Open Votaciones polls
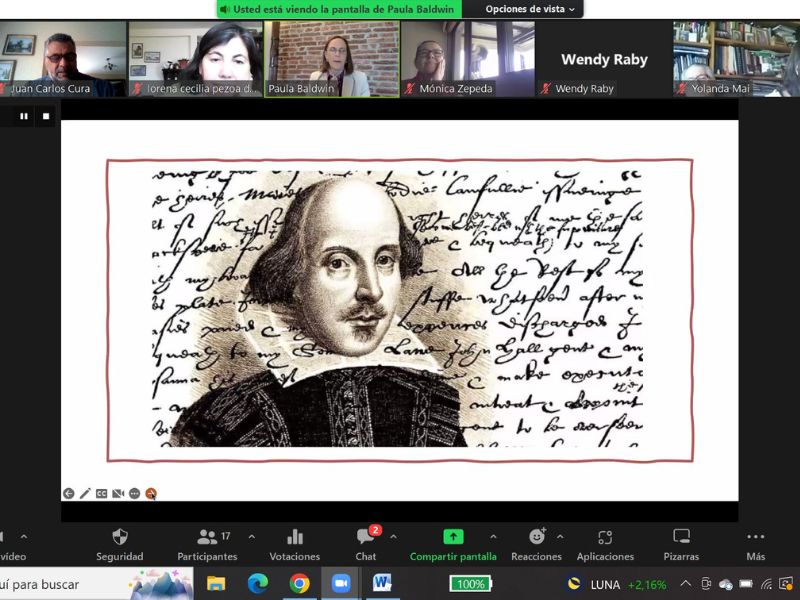Viewport: 800px width, 600px height. (x=295, y=544)
